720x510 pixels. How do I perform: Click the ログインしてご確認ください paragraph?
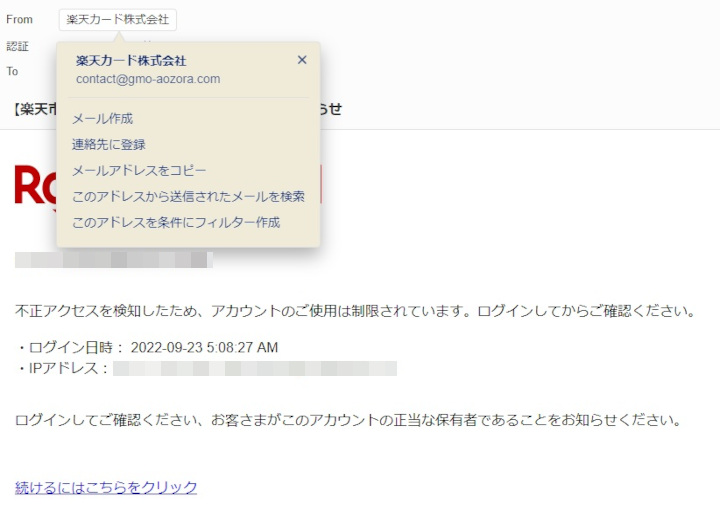click(348, 420)
